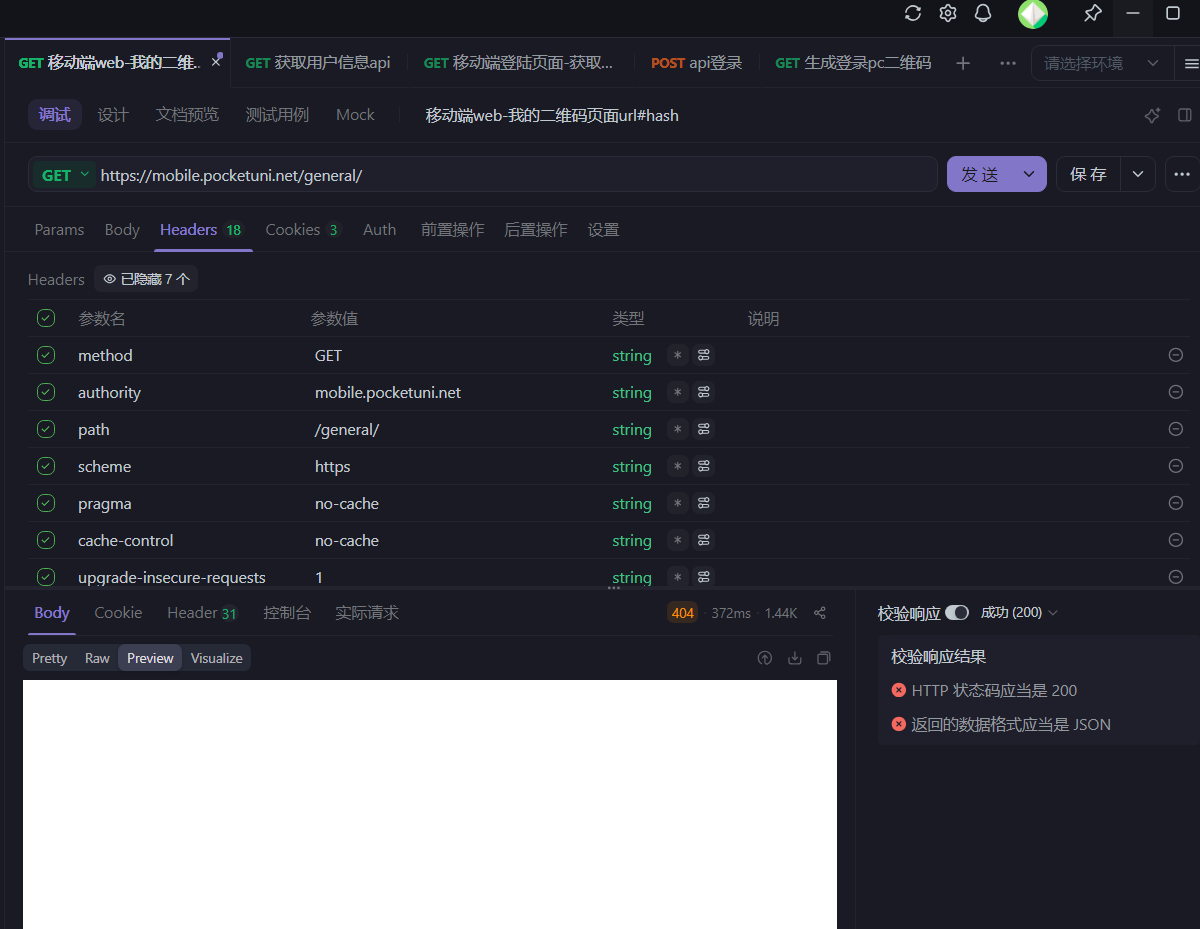Uncheck the authority header checkbox

pos(46,392)
